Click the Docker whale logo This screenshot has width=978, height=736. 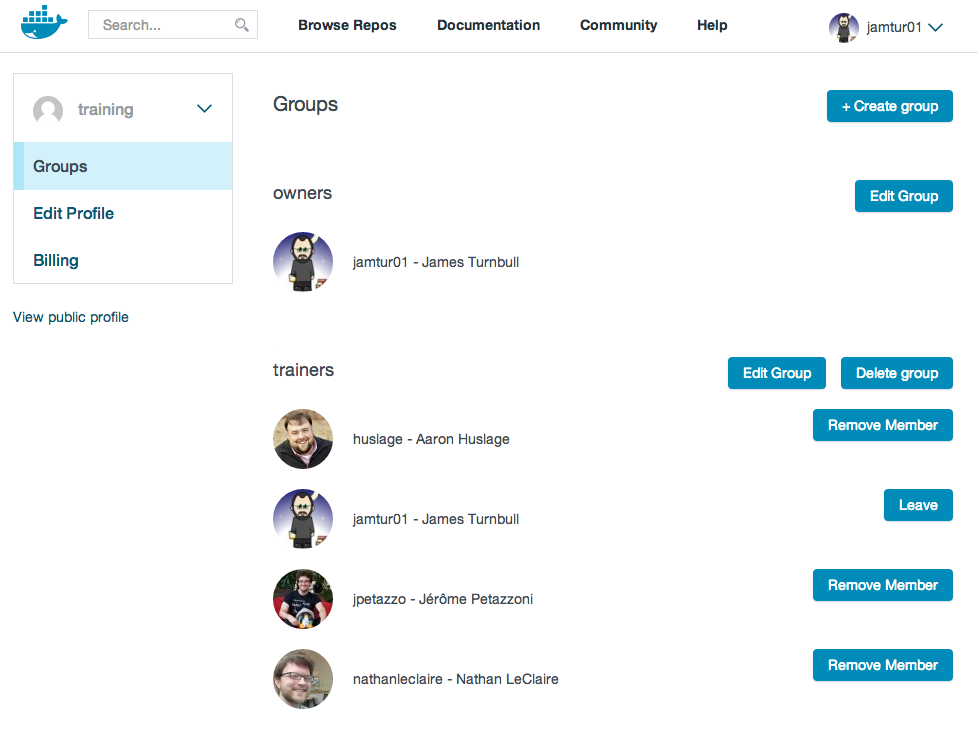44,23
